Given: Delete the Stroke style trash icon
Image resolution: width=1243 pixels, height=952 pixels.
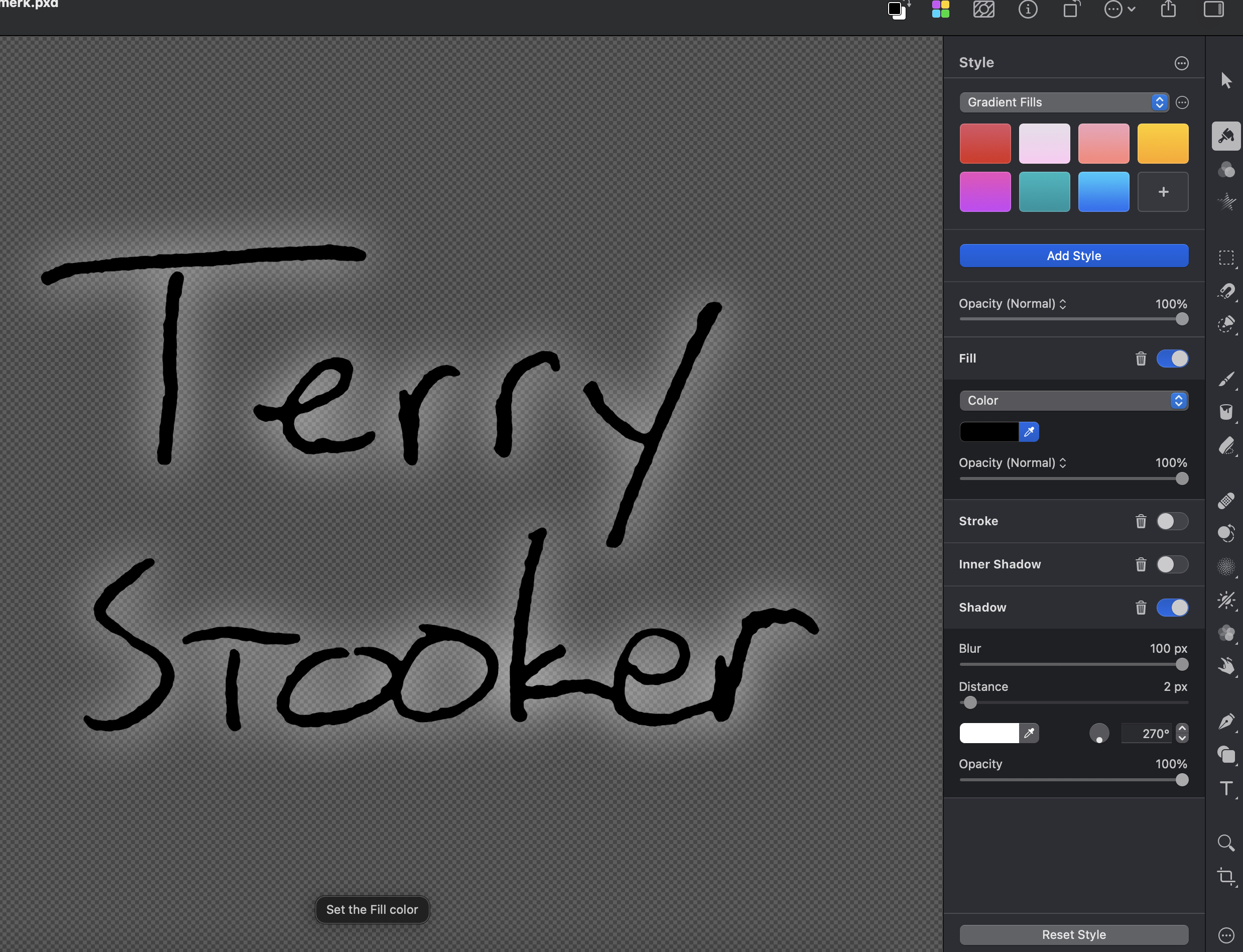Looking at the screenshot, I should click(x=1141, y=521).
